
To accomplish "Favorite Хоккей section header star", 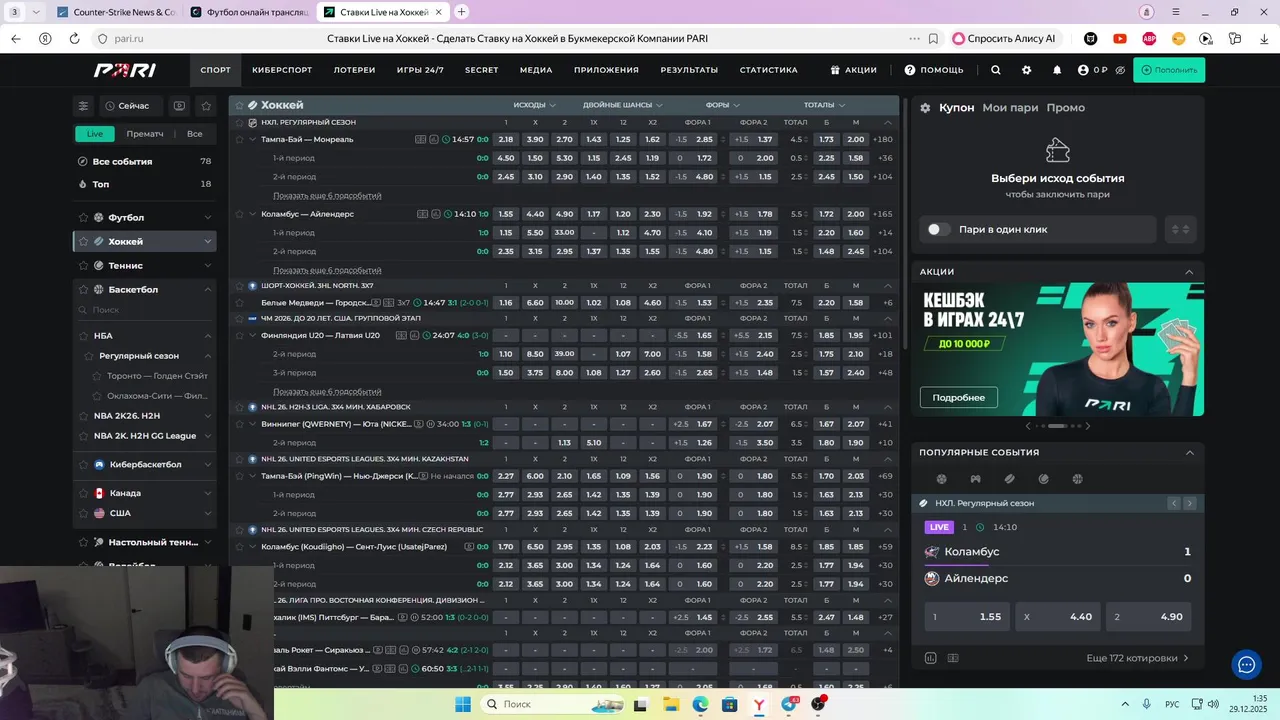I will tap(239, 105).
